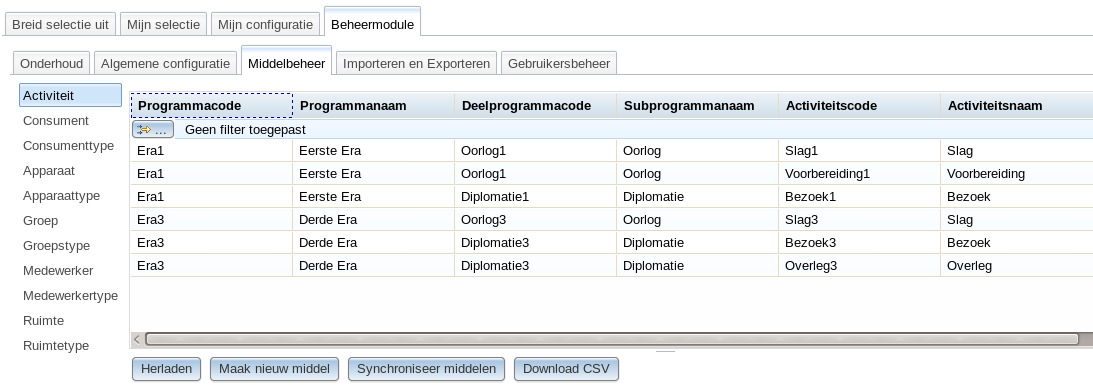Screen dimensions: 1093x388
Task: Sort by Programmanaam column header
Action: coord(374,106)
